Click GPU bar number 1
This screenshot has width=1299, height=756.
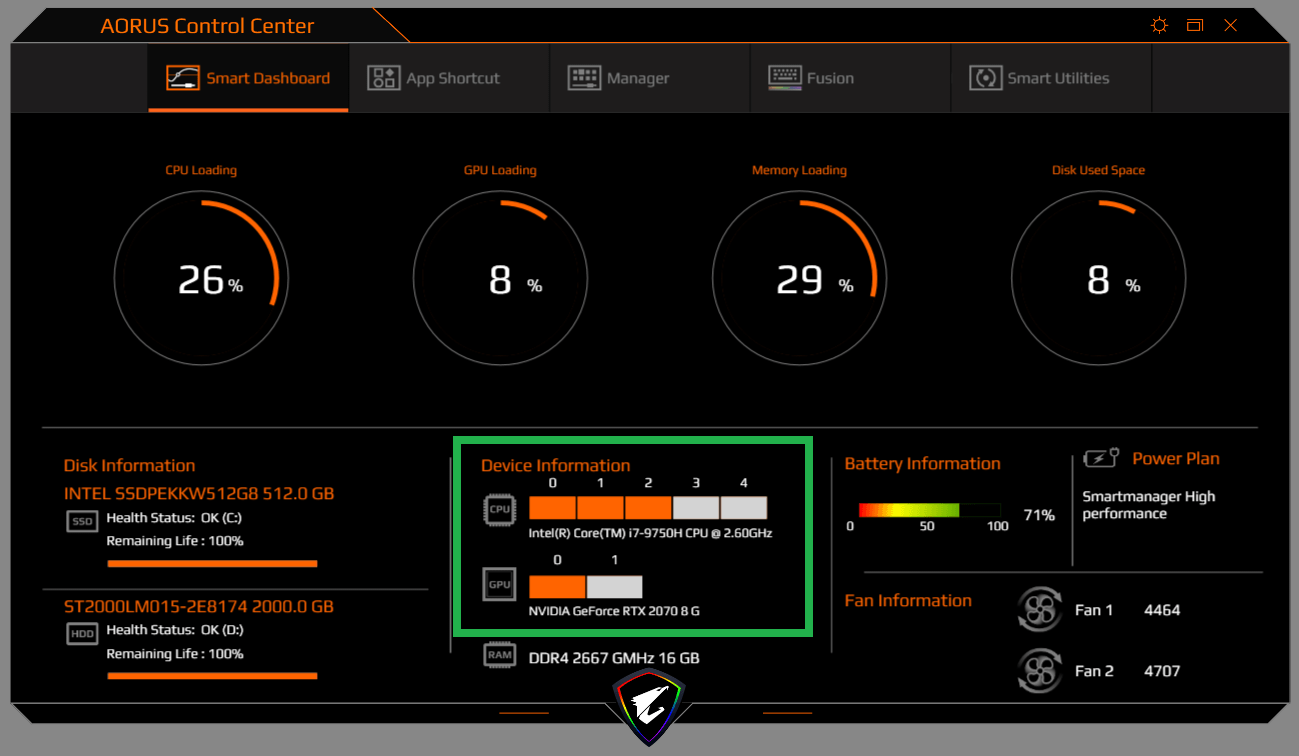point(614,586)
